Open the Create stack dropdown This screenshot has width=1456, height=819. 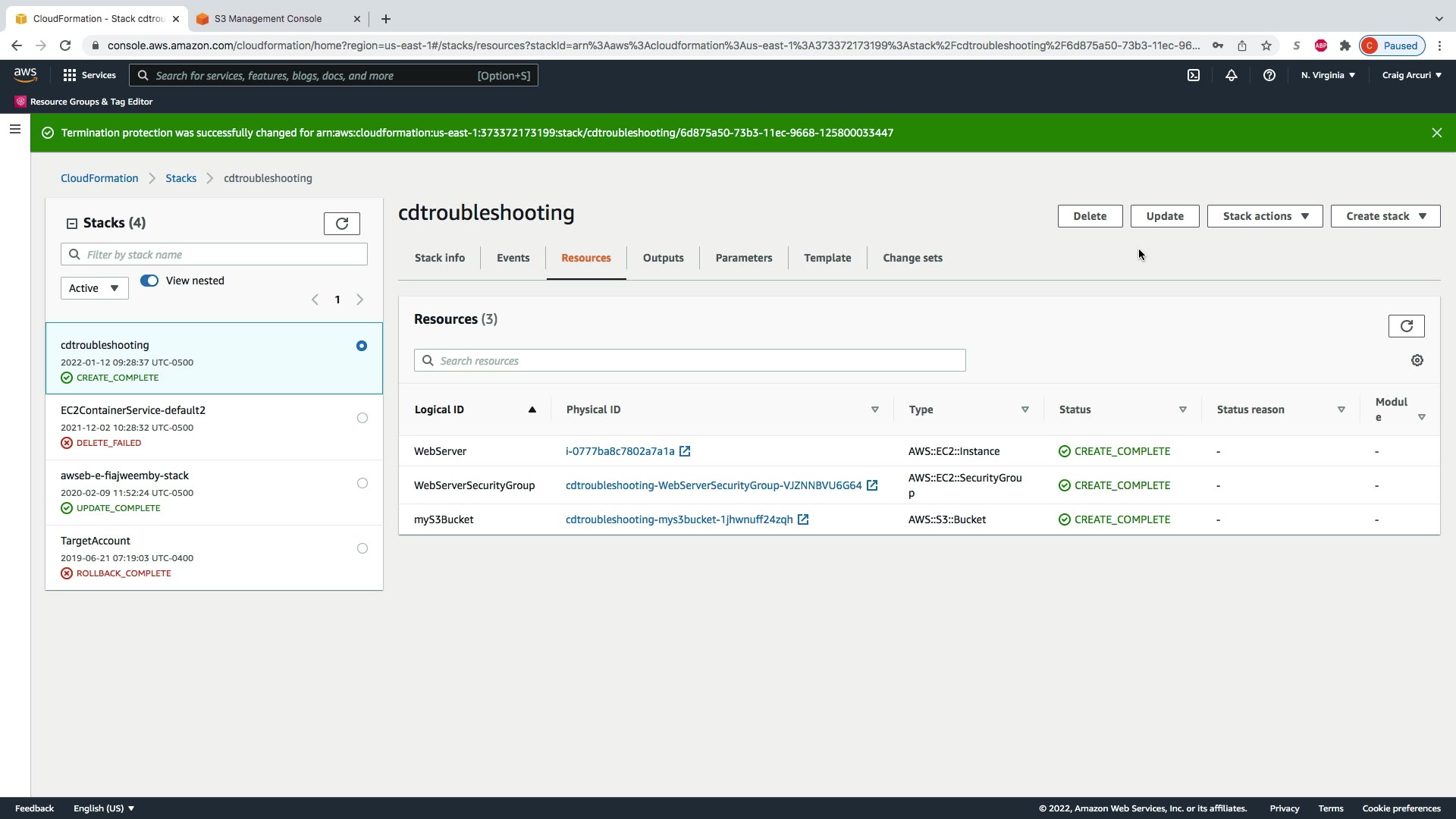point(1385,216)
